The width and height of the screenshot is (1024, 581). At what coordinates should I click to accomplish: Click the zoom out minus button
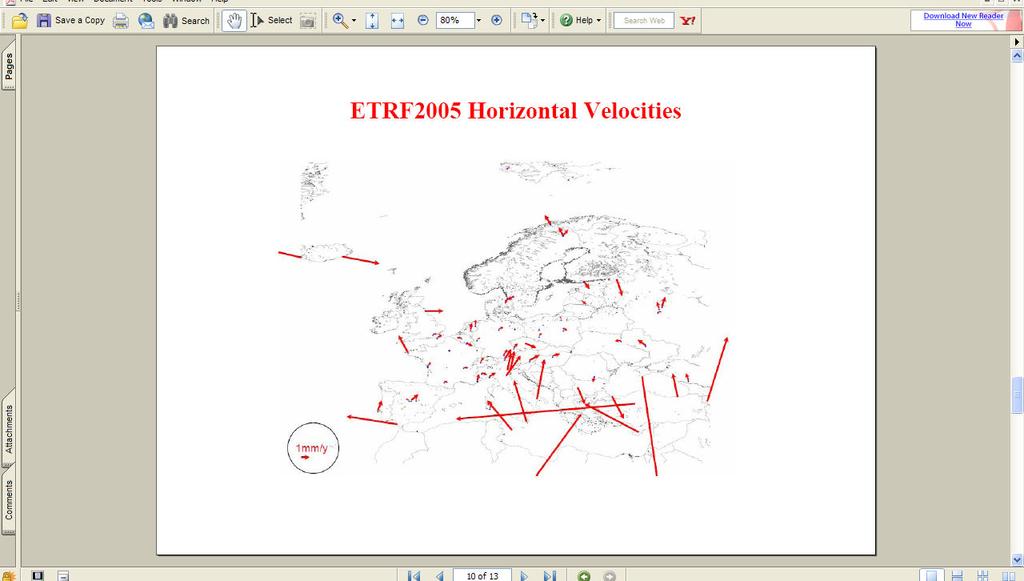tap(423, 20)
